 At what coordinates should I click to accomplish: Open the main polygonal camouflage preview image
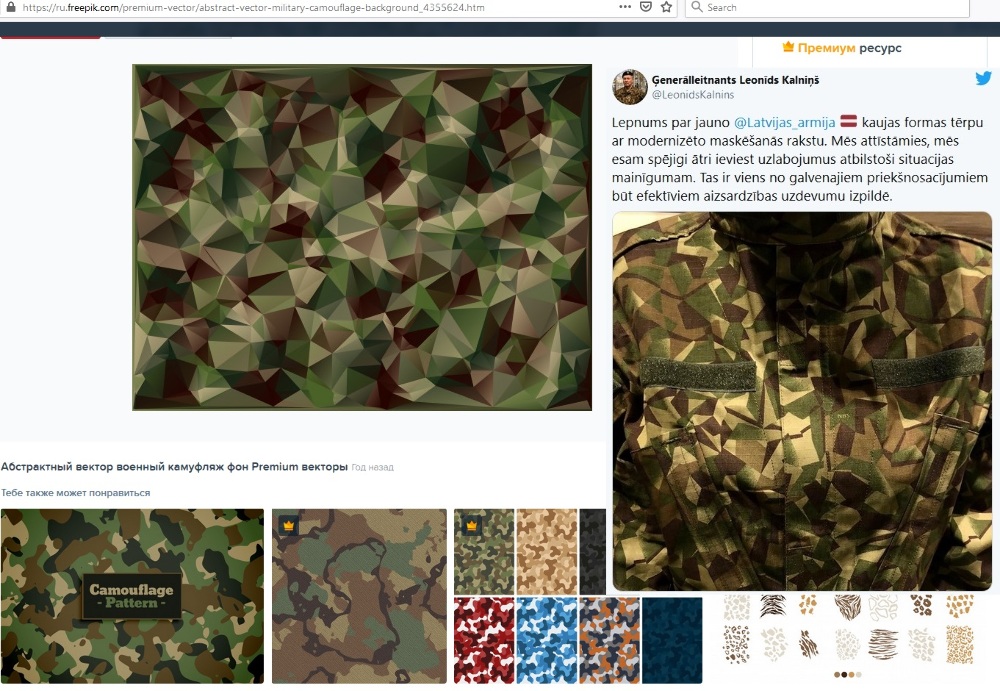(362, 238)
